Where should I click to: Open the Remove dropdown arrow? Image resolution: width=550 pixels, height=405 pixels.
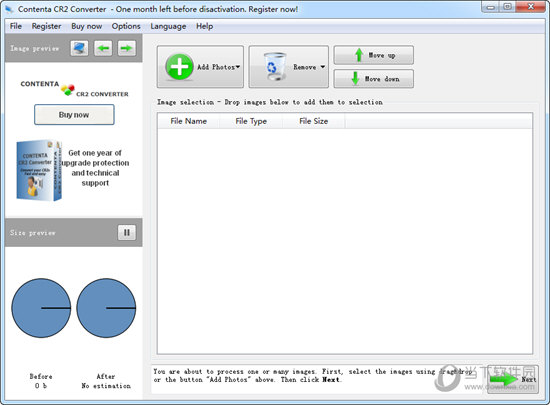click(323, 67)
